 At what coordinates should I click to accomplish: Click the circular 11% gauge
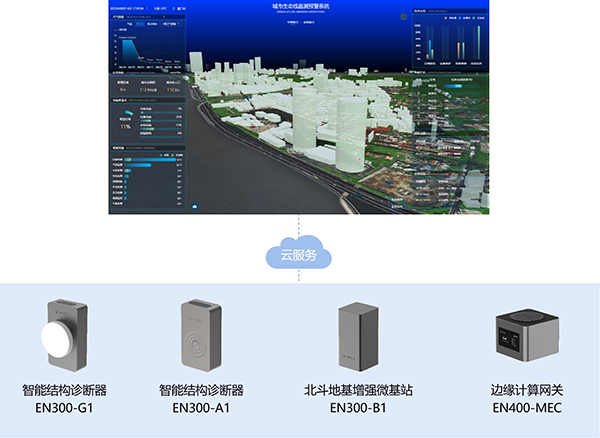coord(127,126)
